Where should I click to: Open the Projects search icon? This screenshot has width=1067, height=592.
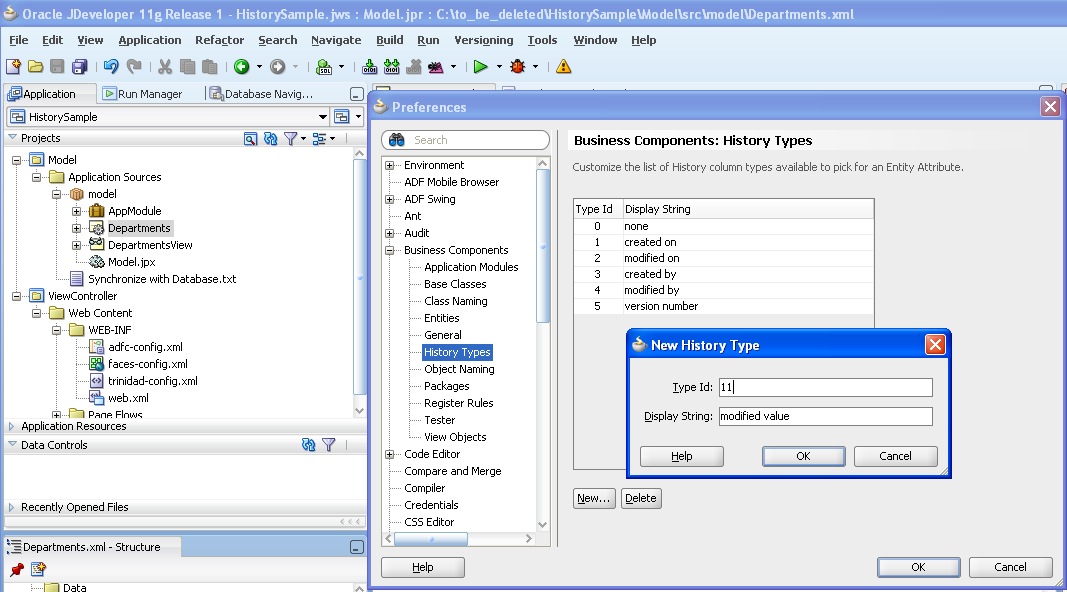250,138
